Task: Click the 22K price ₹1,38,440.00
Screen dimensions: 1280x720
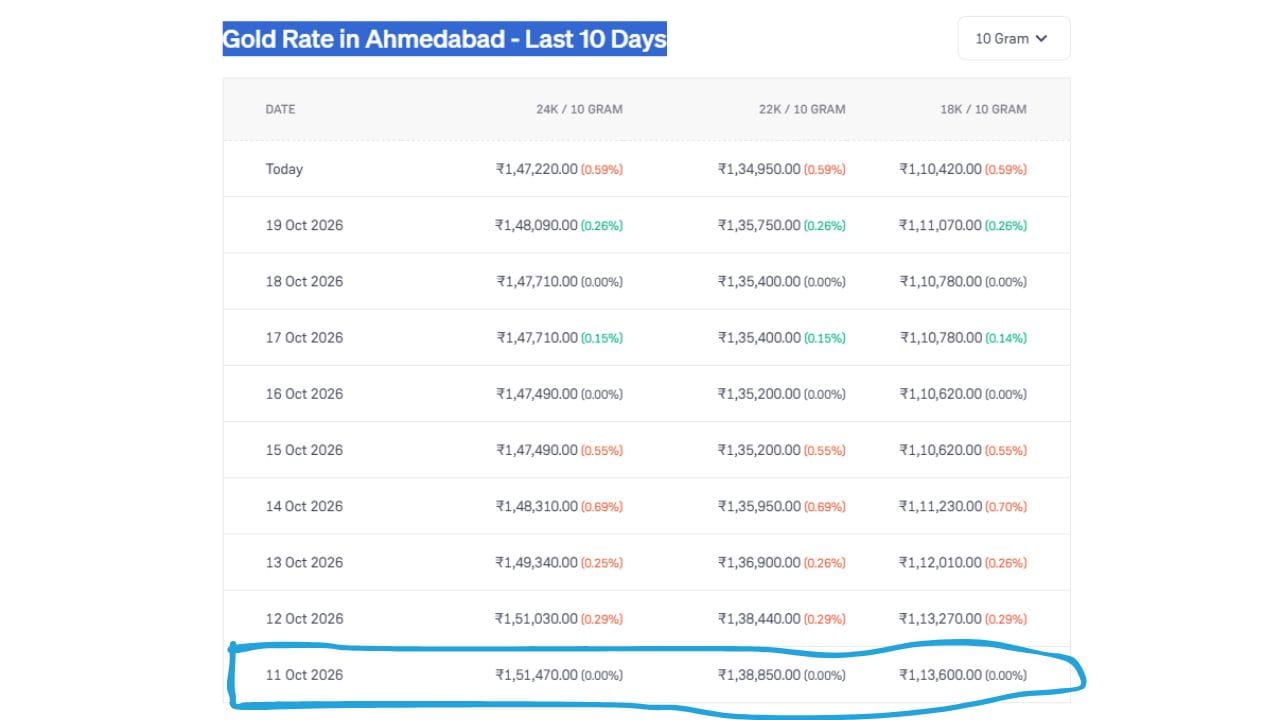Action: [759, 618]
